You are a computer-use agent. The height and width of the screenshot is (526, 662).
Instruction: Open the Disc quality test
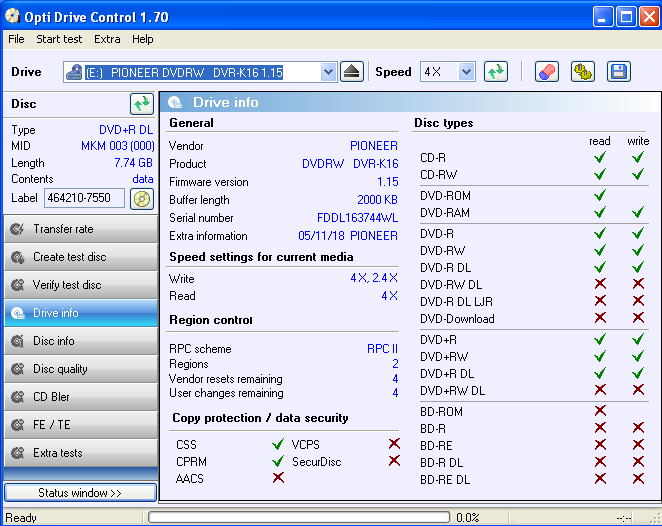[81, 369]
